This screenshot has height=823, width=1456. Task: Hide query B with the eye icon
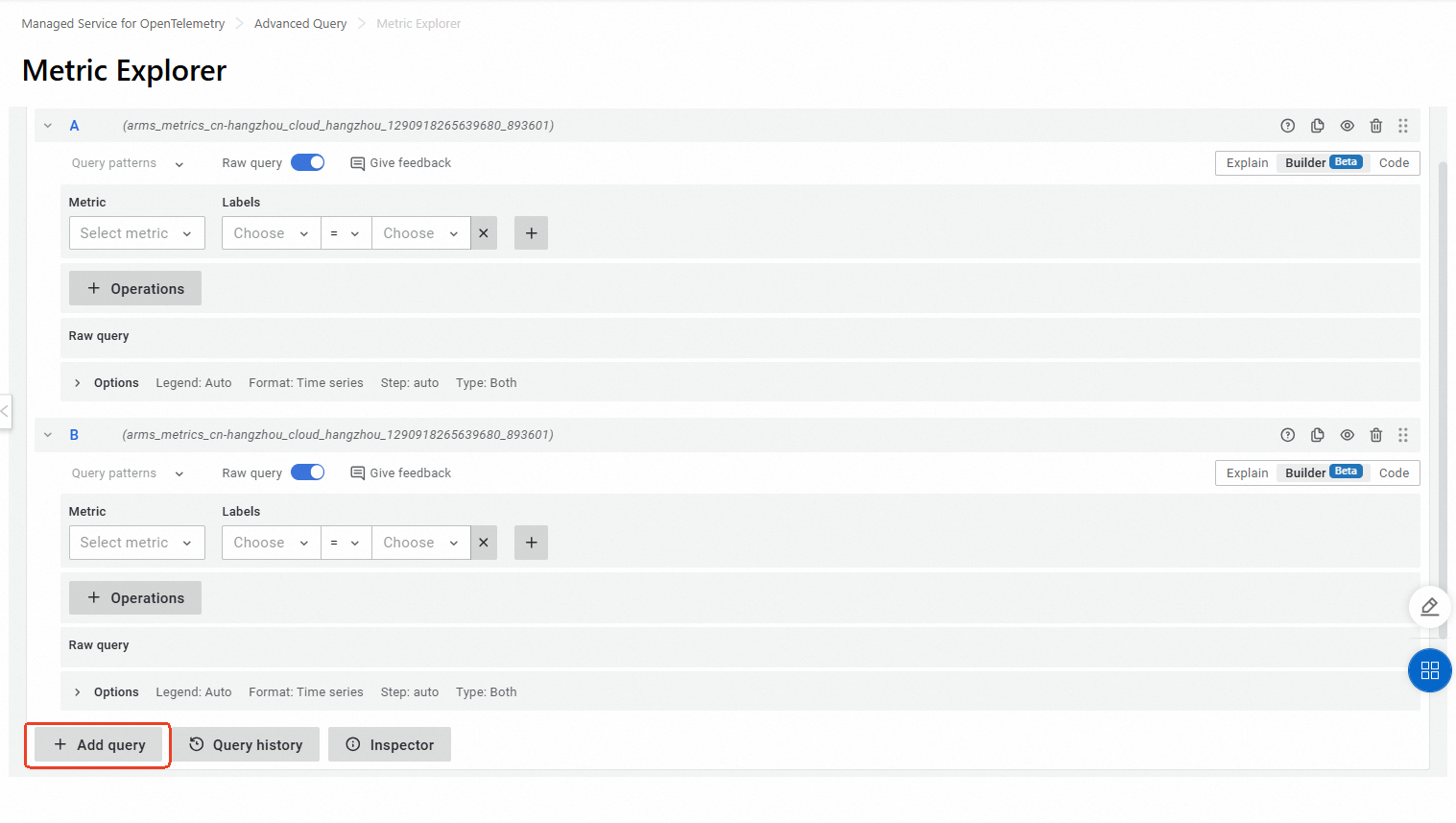[1347, 434]
